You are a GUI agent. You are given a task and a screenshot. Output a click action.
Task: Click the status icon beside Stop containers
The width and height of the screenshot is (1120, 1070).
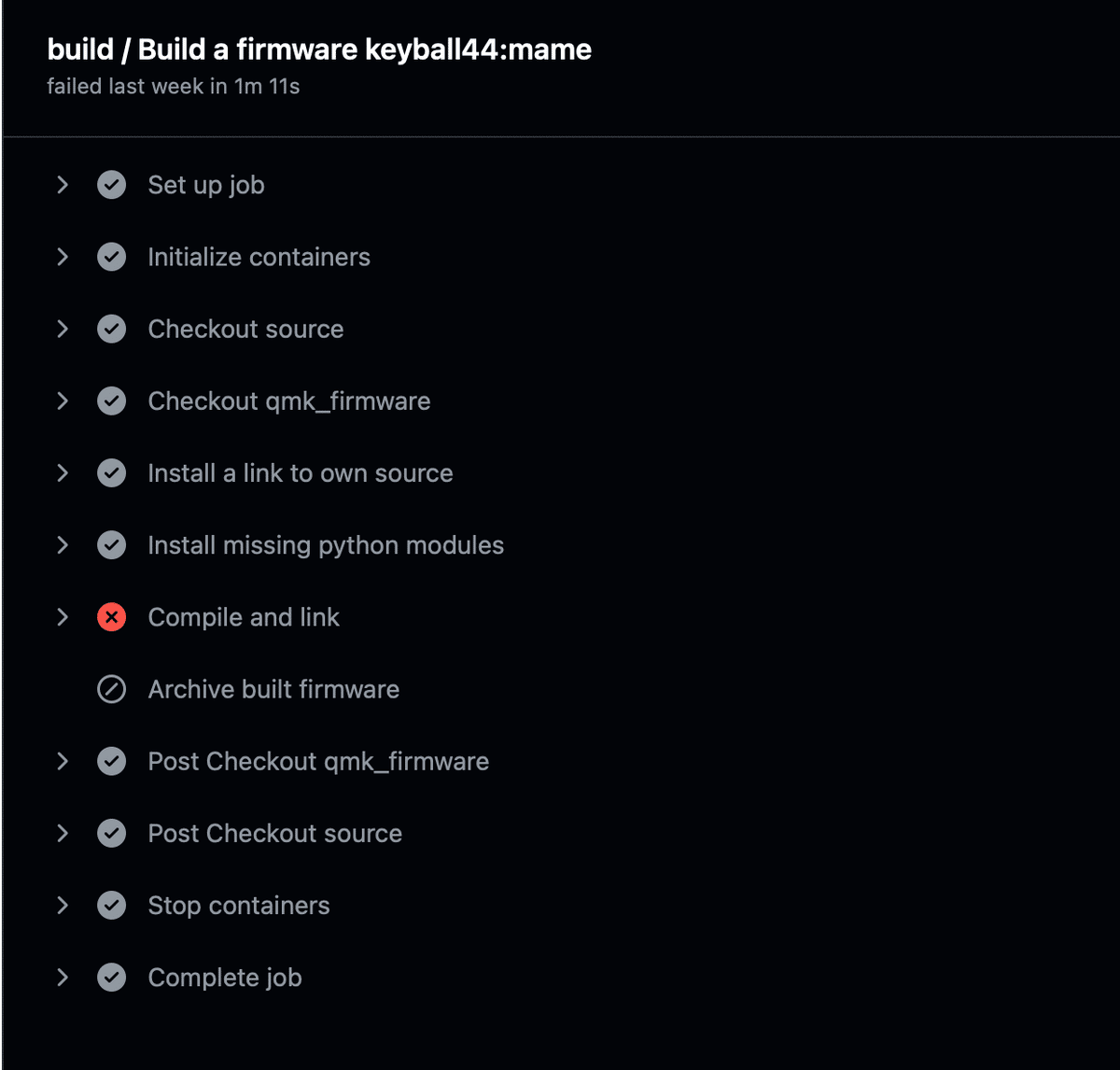112,906
